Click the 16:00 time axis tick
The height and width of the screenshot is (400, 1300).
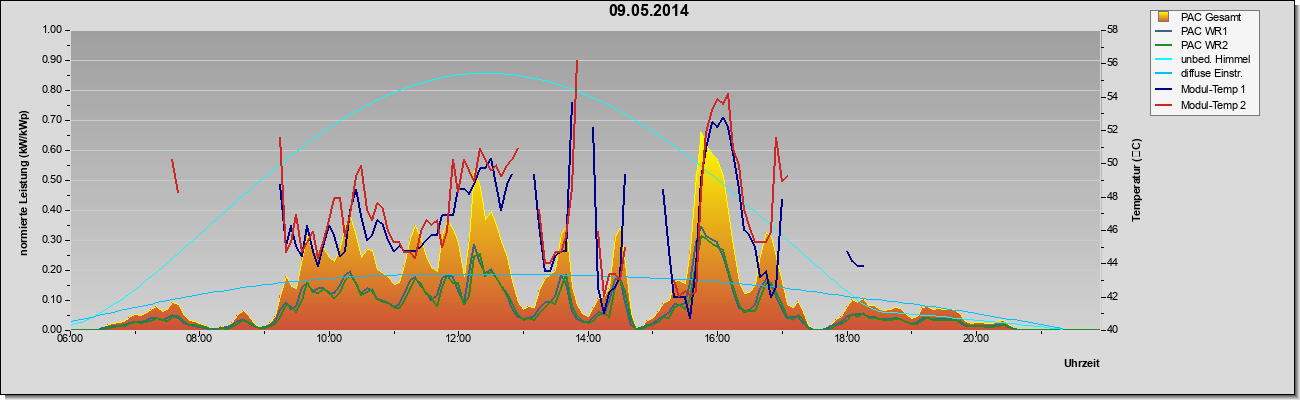pos(717,338)
